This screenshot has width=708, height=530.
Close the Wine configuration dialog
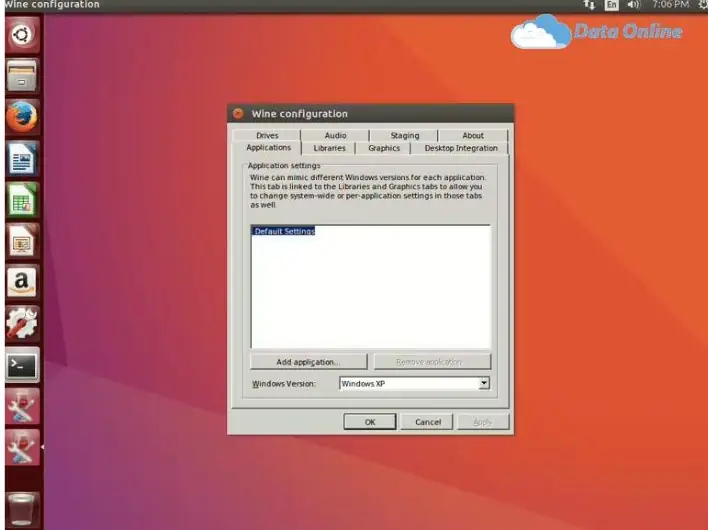[238, 113]
